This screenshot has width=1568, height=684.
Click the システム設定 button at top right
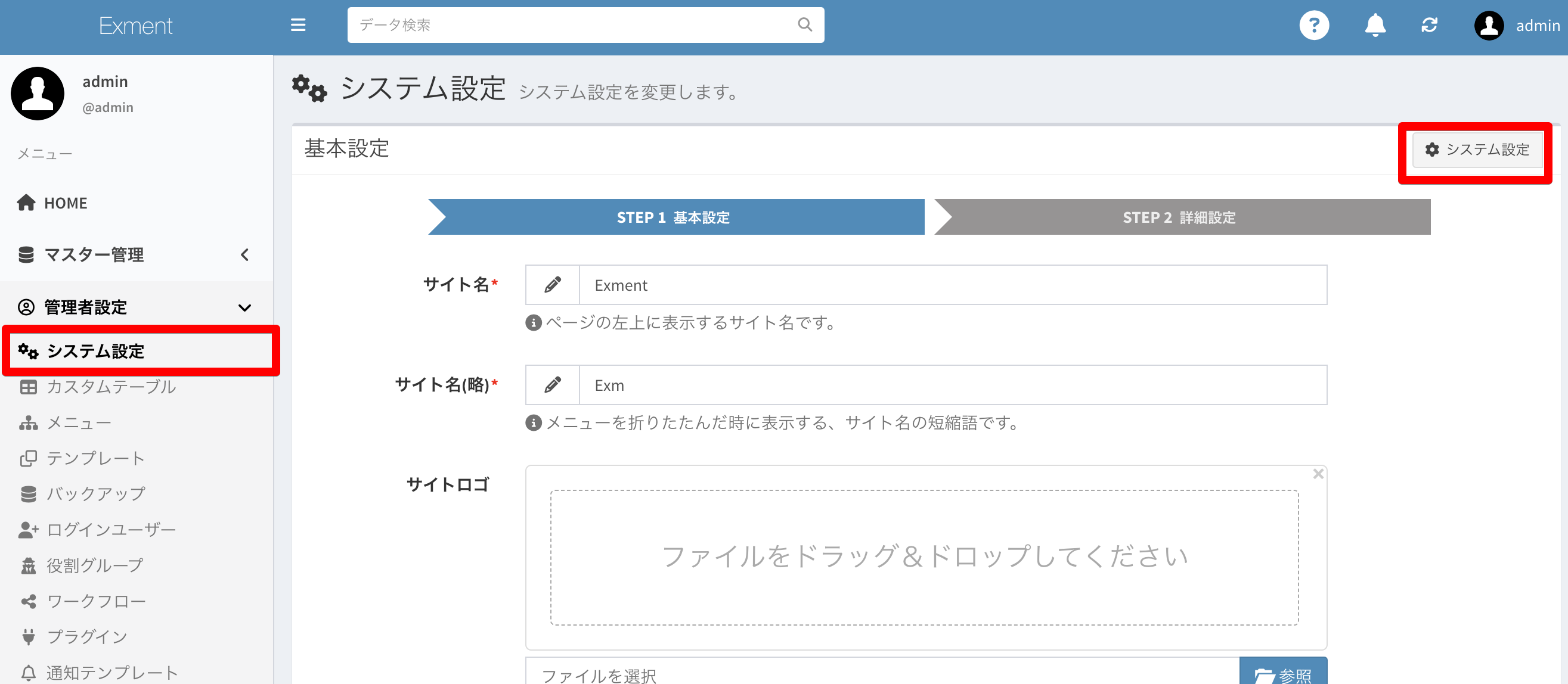pyautogui.click(x=1477, y=150)
